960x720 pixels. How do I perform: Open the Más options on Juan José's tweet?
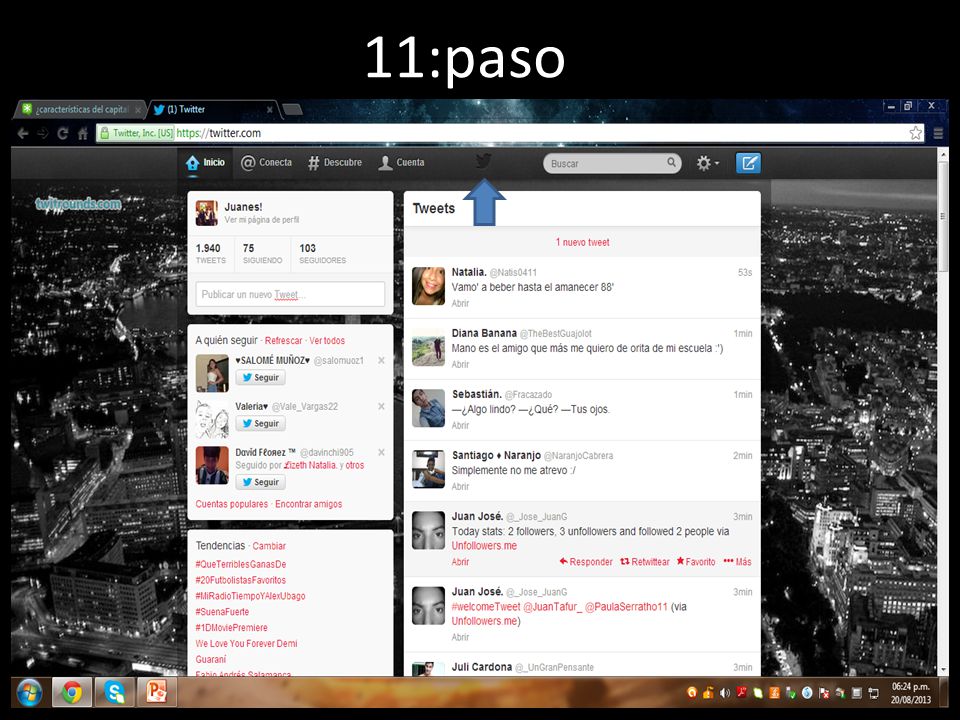point(737,561)
